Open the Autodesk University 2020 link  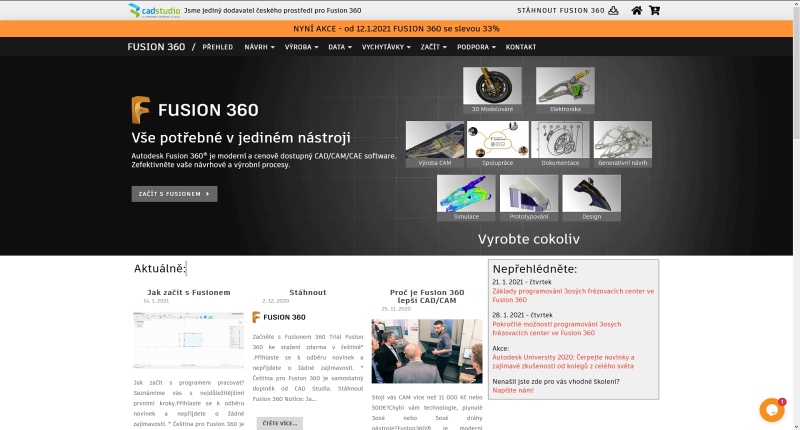pyautogui.click(x=563, y=362)
